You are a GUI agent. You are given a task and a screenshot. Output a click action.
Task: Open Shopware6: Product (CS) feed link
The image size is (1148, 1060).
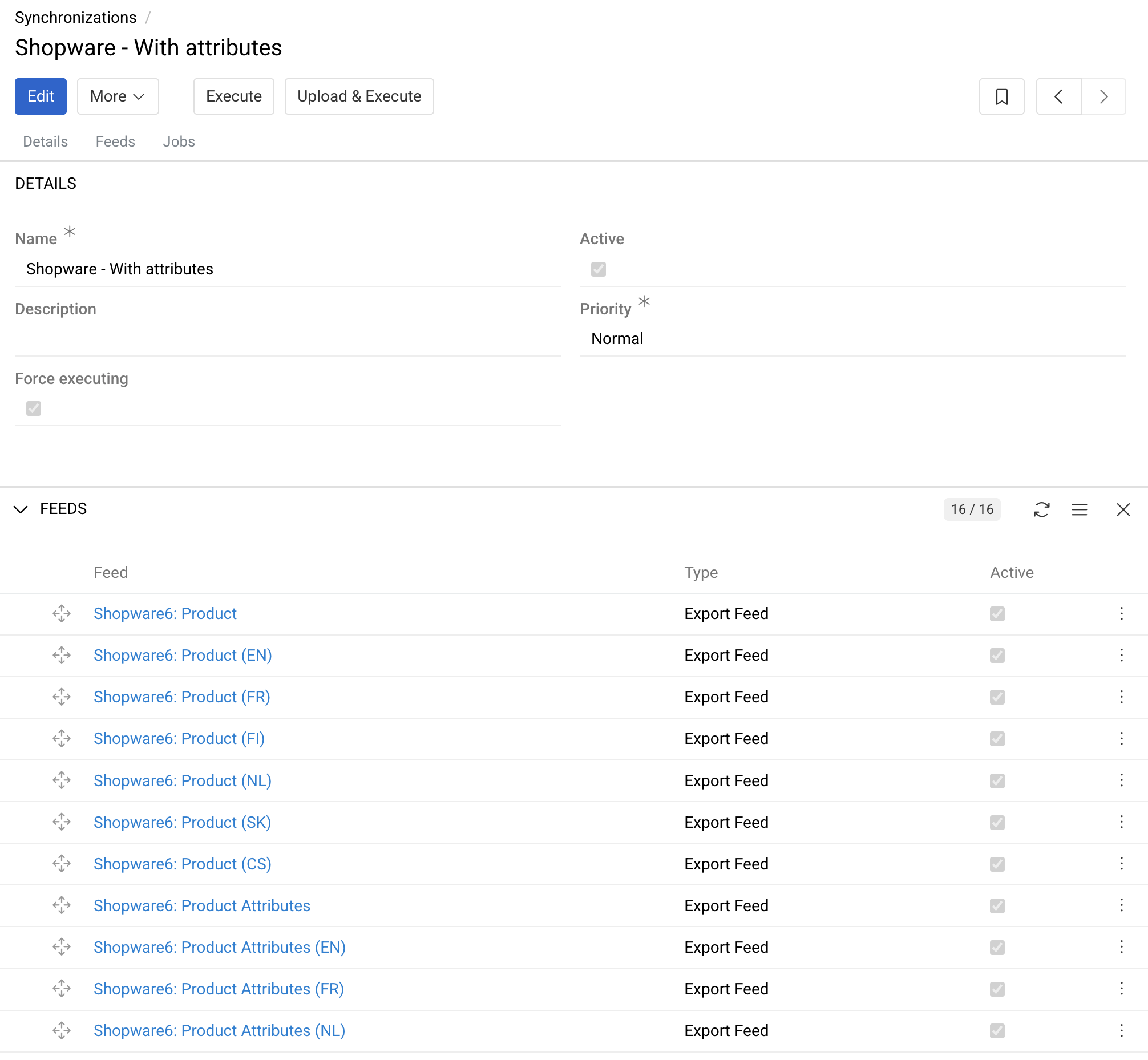point(183,864)
